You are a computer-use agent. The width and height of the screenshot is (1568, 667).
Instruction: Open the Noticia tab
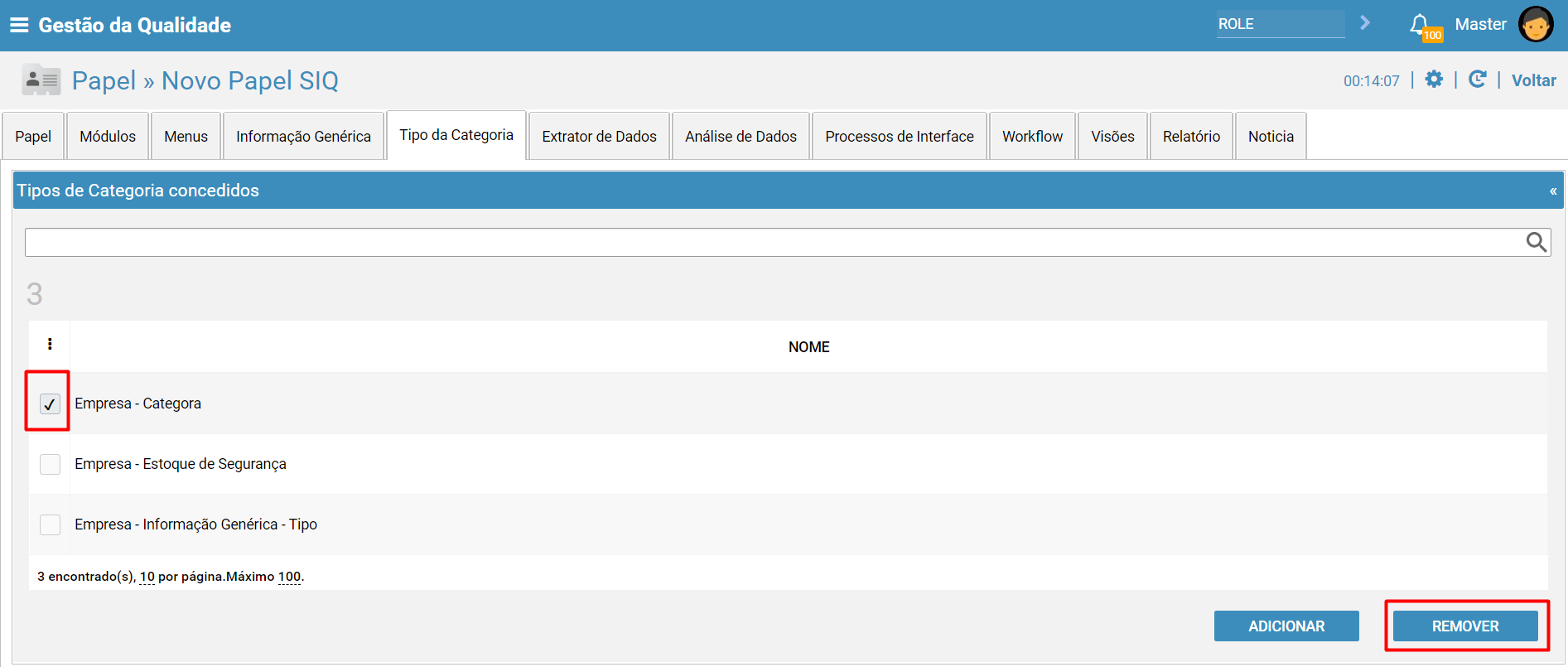click(1271, 136)
